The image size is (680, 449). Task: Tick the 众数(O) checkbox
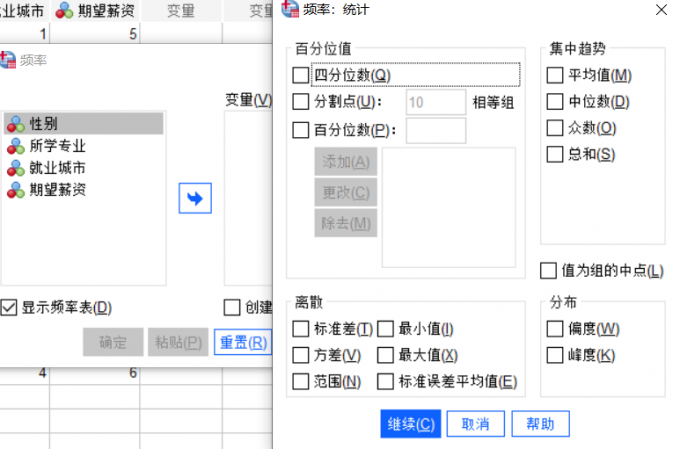(555, 128)
